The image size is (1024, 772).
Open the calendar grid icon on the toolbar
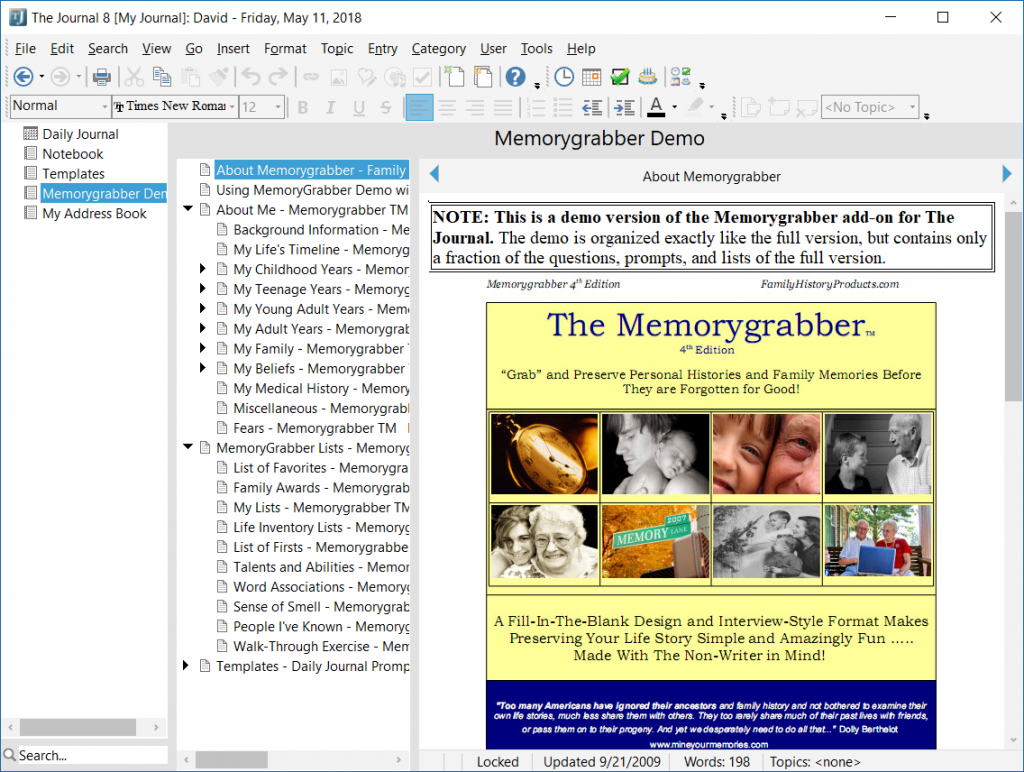(590, 77)
